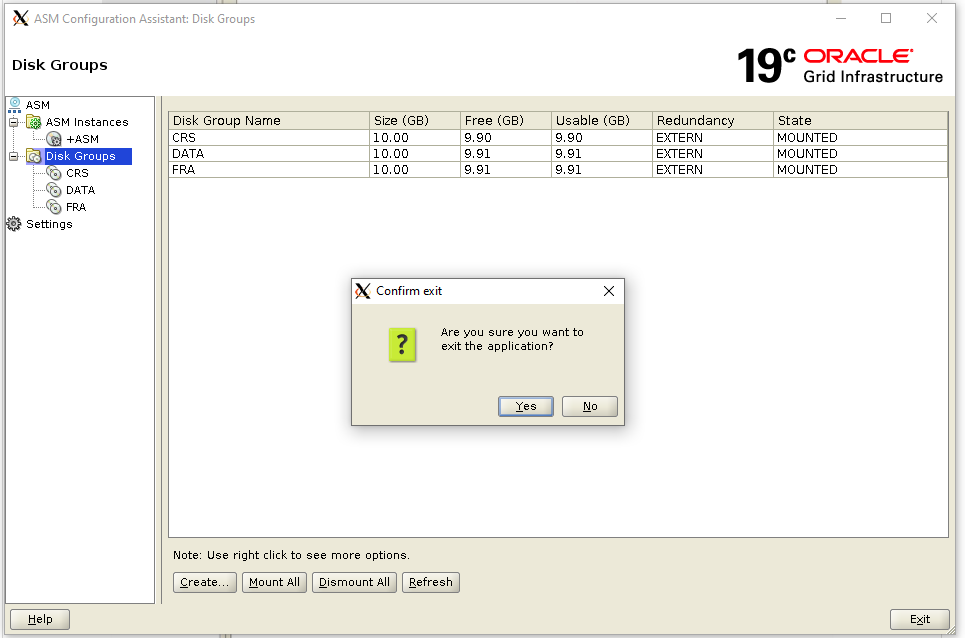Open Help from the bottom bar
The width and height of the screenshot is (965, 638).
click(40, 619)
